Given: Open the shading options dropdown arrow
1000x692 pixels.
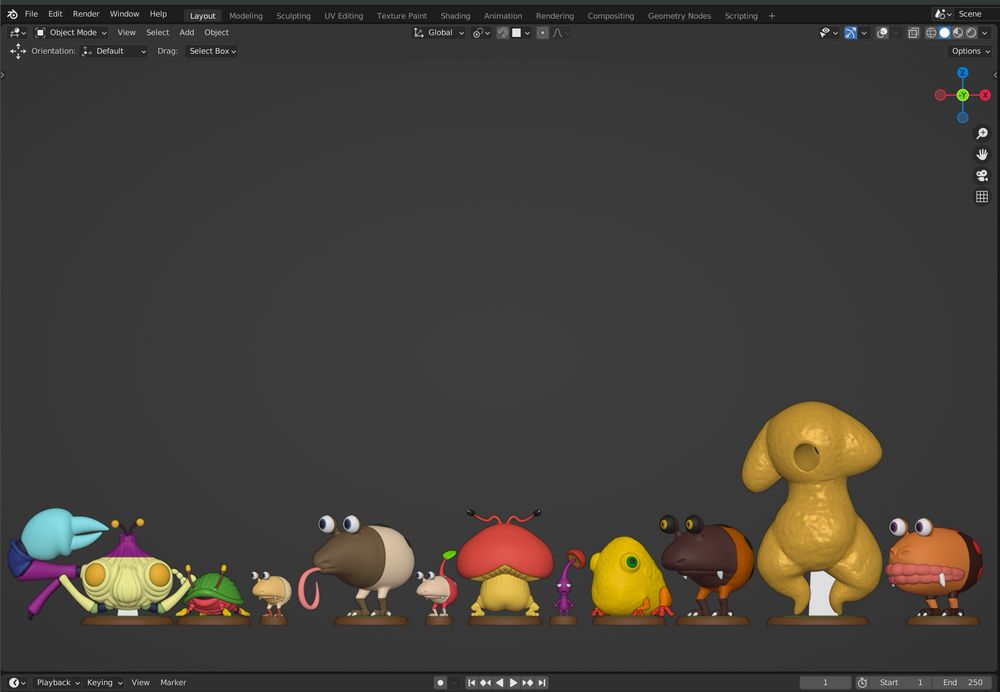Looking at the screenshot, I should click(985, 33).
